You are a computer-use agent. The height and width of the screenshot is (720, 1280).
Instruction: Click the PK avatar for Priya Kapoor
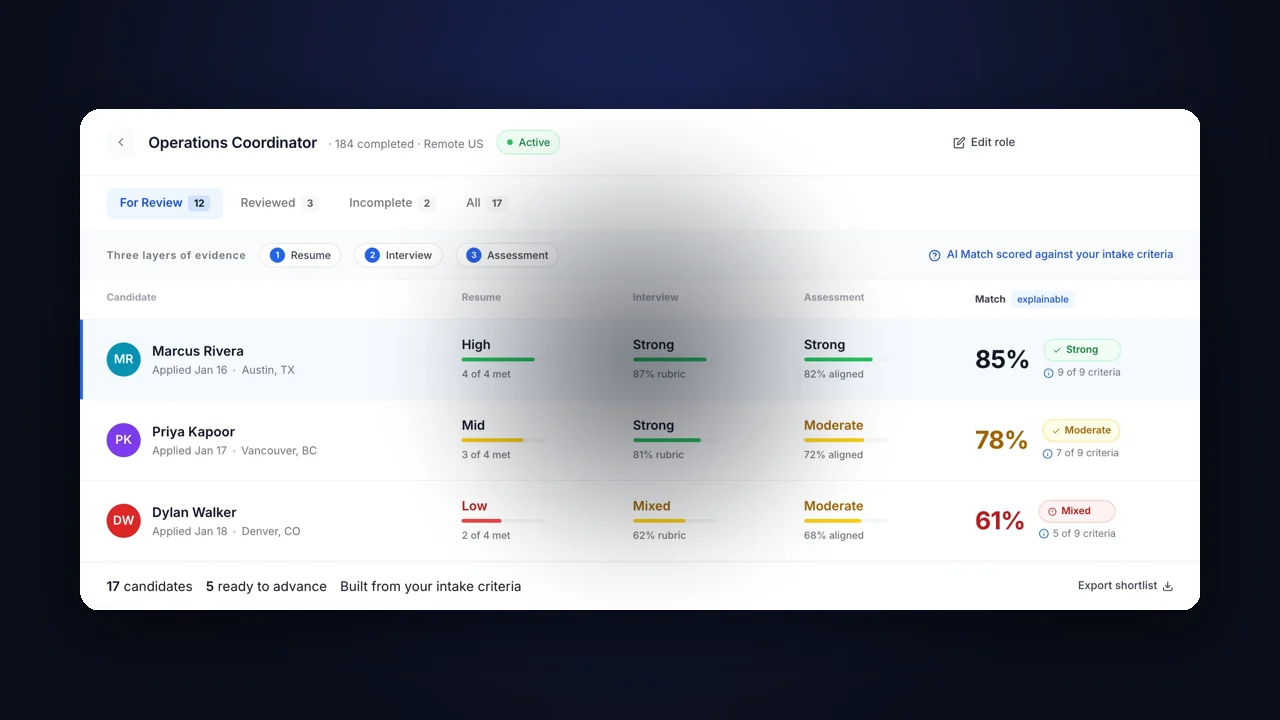tap(124, 440)
